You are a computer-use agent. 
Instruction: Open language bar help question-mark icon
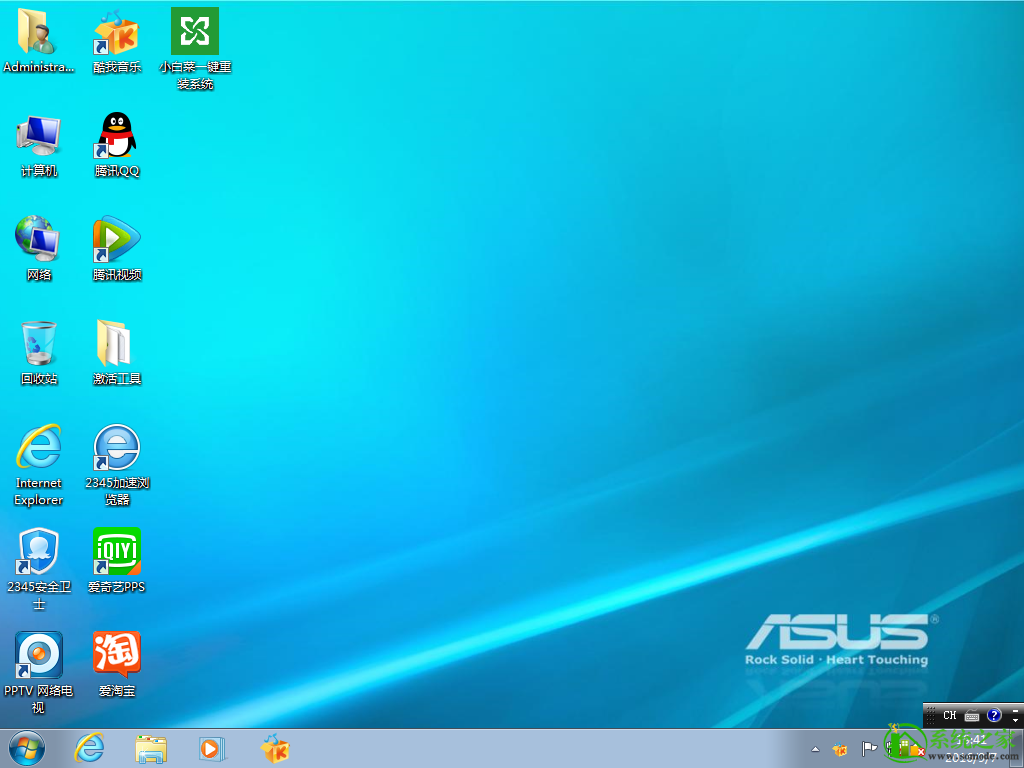tap(994, 716)
